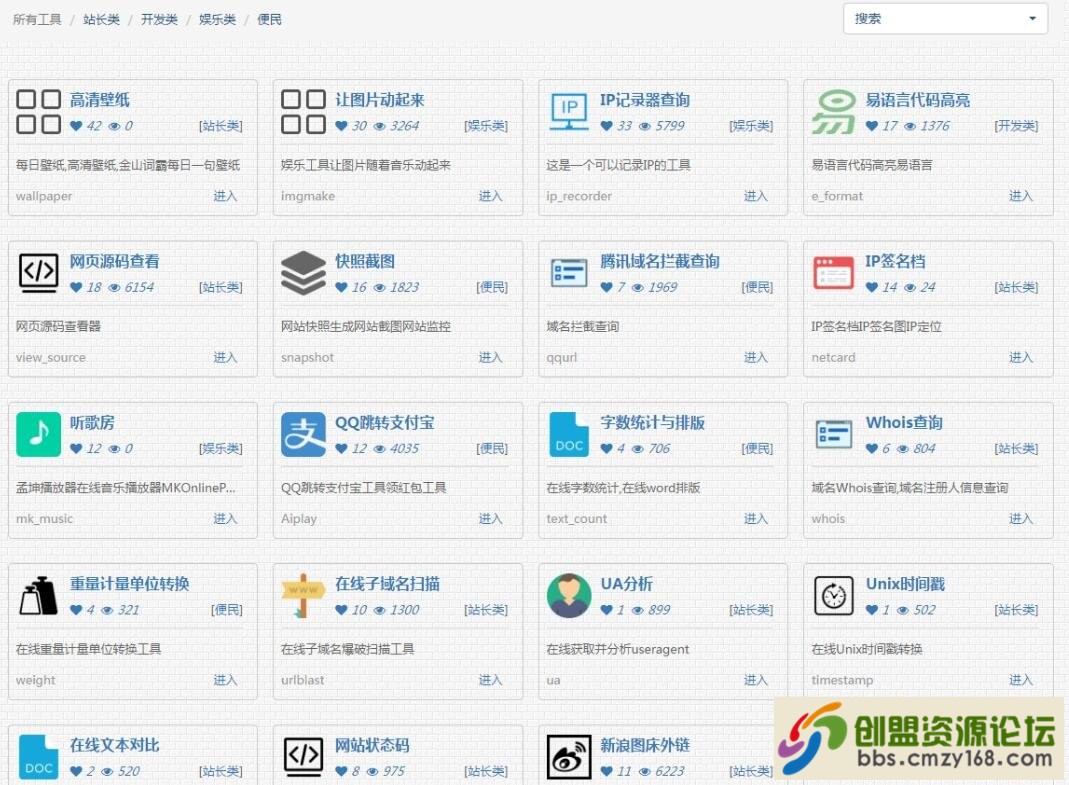Viewport: 1069px width, 785px height.
Task: Open the Unix时间戳 title link
Action: tap(905, 584)
